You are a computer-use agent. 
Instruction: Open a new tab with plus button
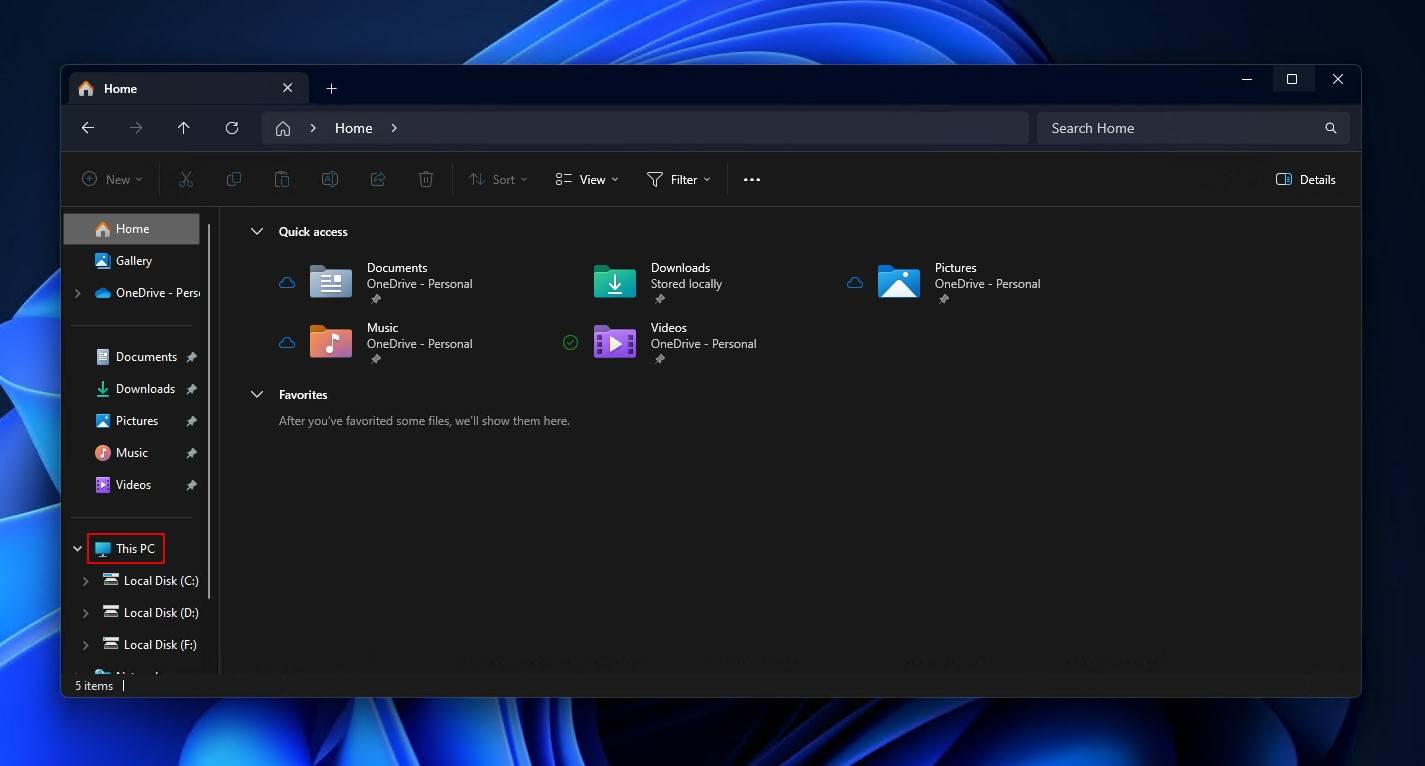331,88
